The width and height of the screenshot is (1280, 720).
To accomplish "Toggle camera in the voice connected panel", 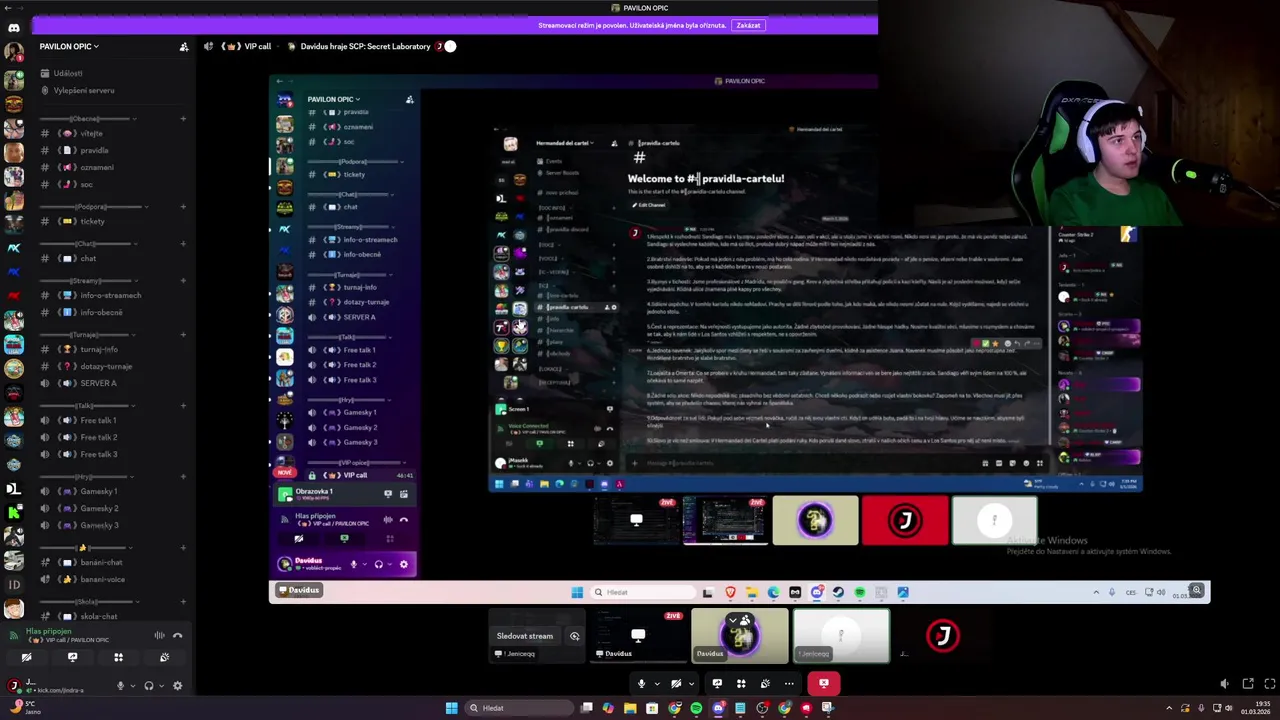I will tap(26, 657).
